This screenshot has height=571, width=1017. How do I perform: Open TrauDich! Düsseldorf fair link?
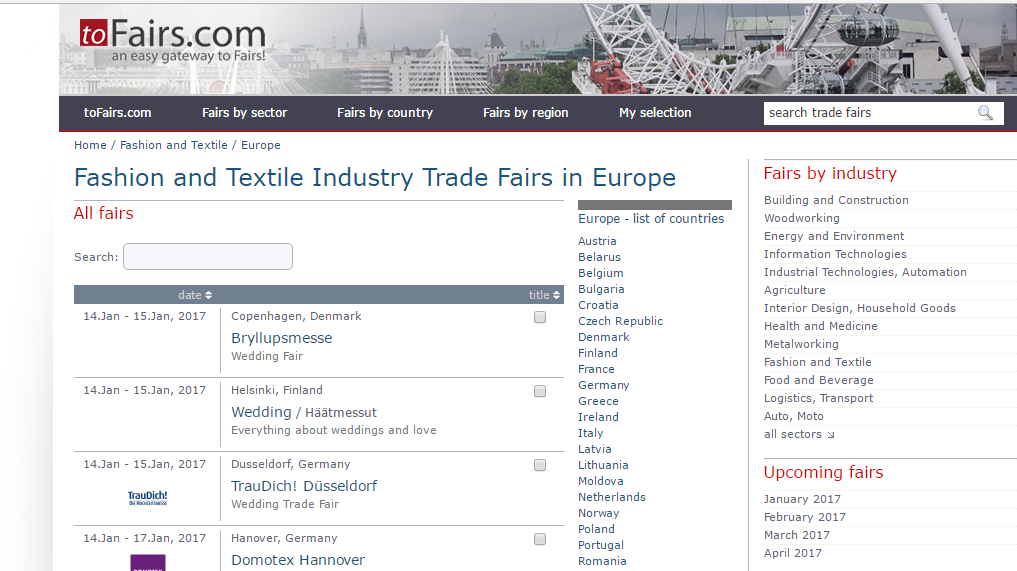coord(304,486)
